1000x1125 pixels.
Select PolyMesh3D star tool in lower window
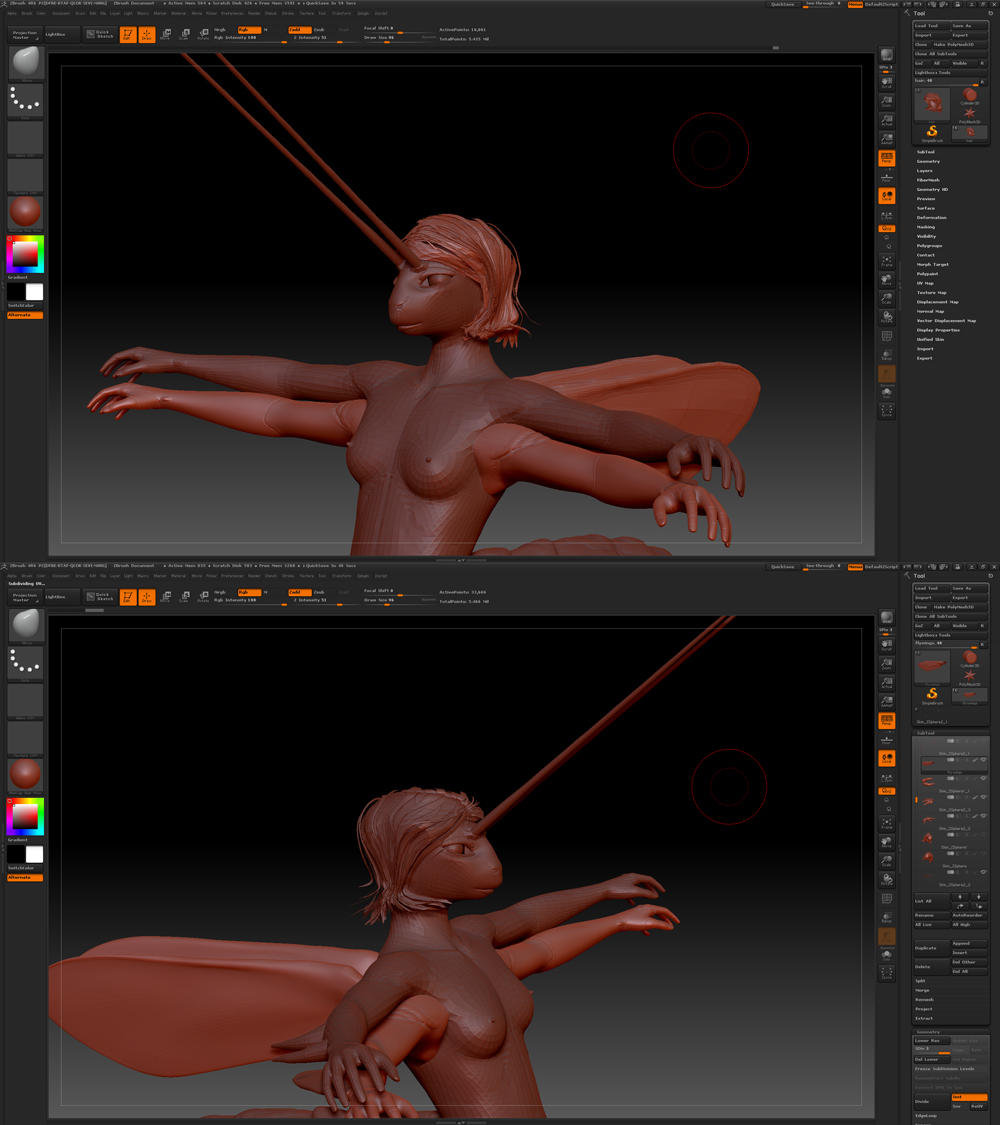[969, 676]
